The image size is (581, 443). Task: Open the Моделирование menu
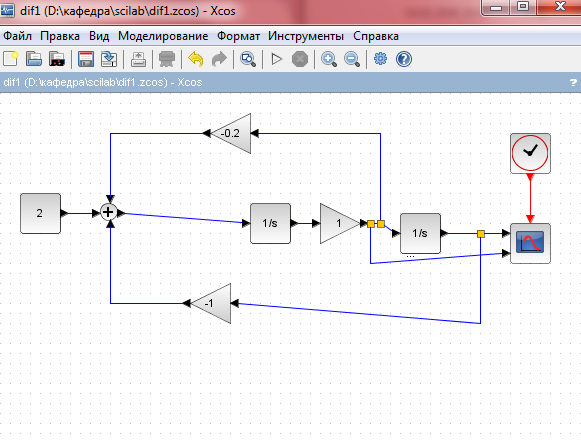[x=163, y=36]
